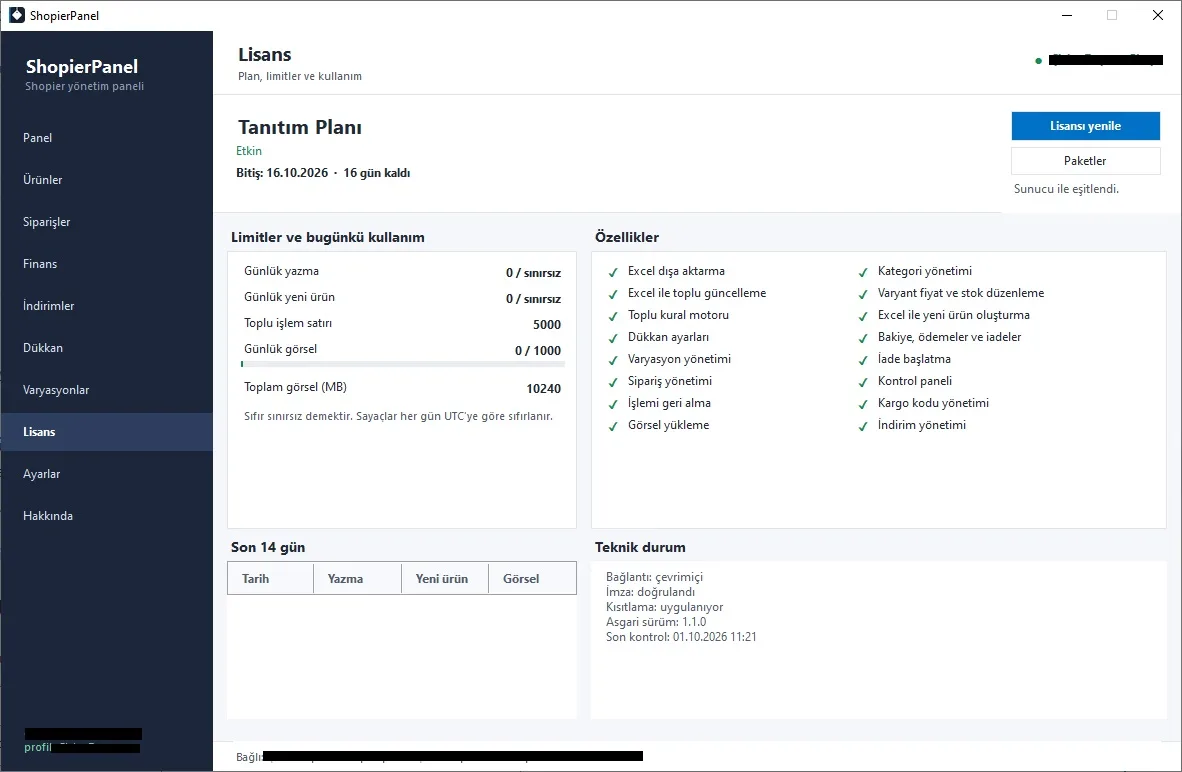Click the checkmark beside Varyasyon yönetimi

(x=613, y=360)
